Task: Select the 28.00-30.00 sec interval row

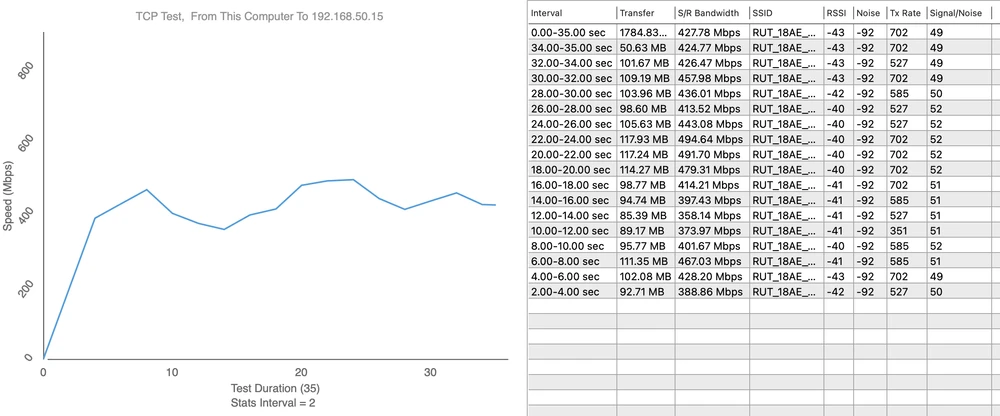Action: [x=571, y=93]
